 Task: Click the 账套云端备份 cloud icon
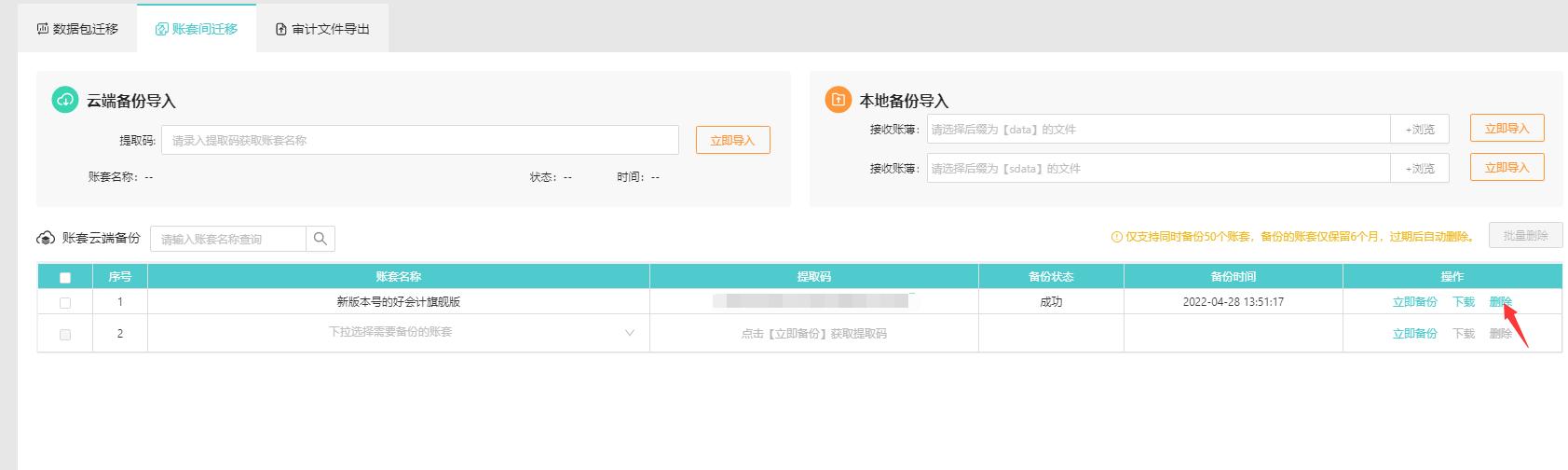(x=46, y=239)
